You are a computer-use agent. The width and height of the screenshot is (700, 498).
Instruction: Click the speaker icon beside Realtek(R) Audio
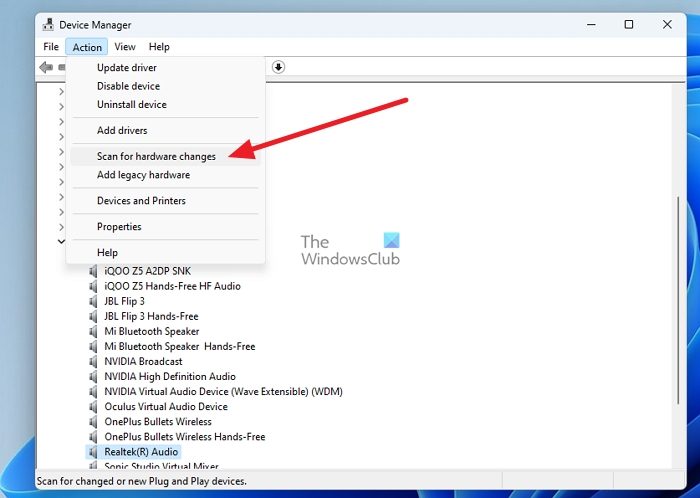pyautogui.click(x=93, y=452)
